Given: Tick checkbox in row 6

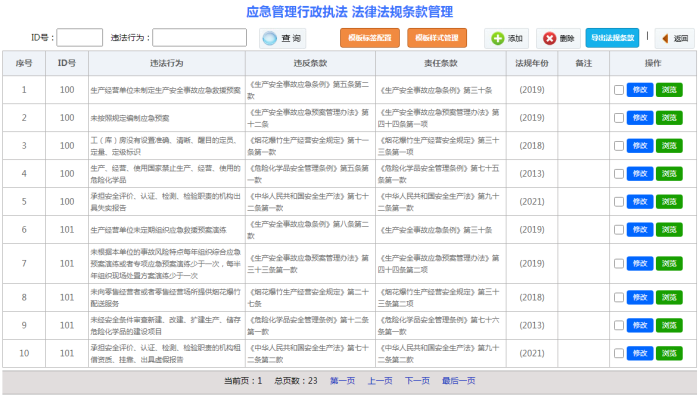Looking at the screenshot, I should tap(619, 229).
